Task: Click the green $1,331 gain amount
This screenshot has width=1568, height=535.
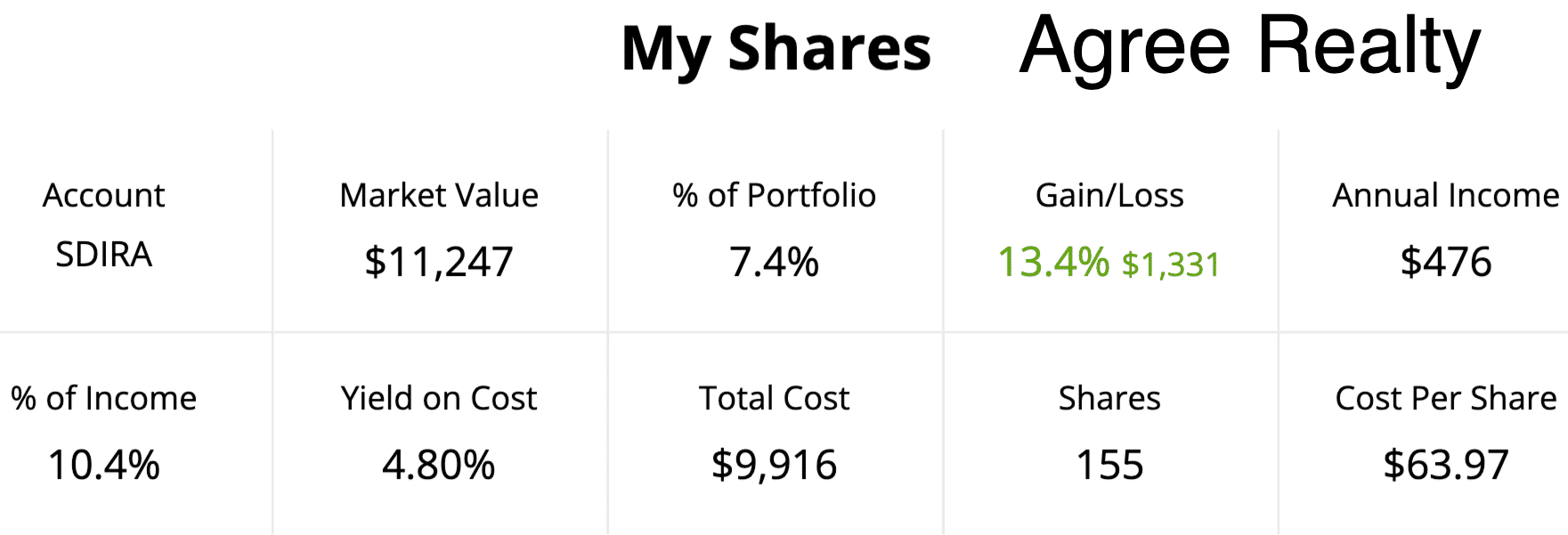Action: [x=1171, y=265]
